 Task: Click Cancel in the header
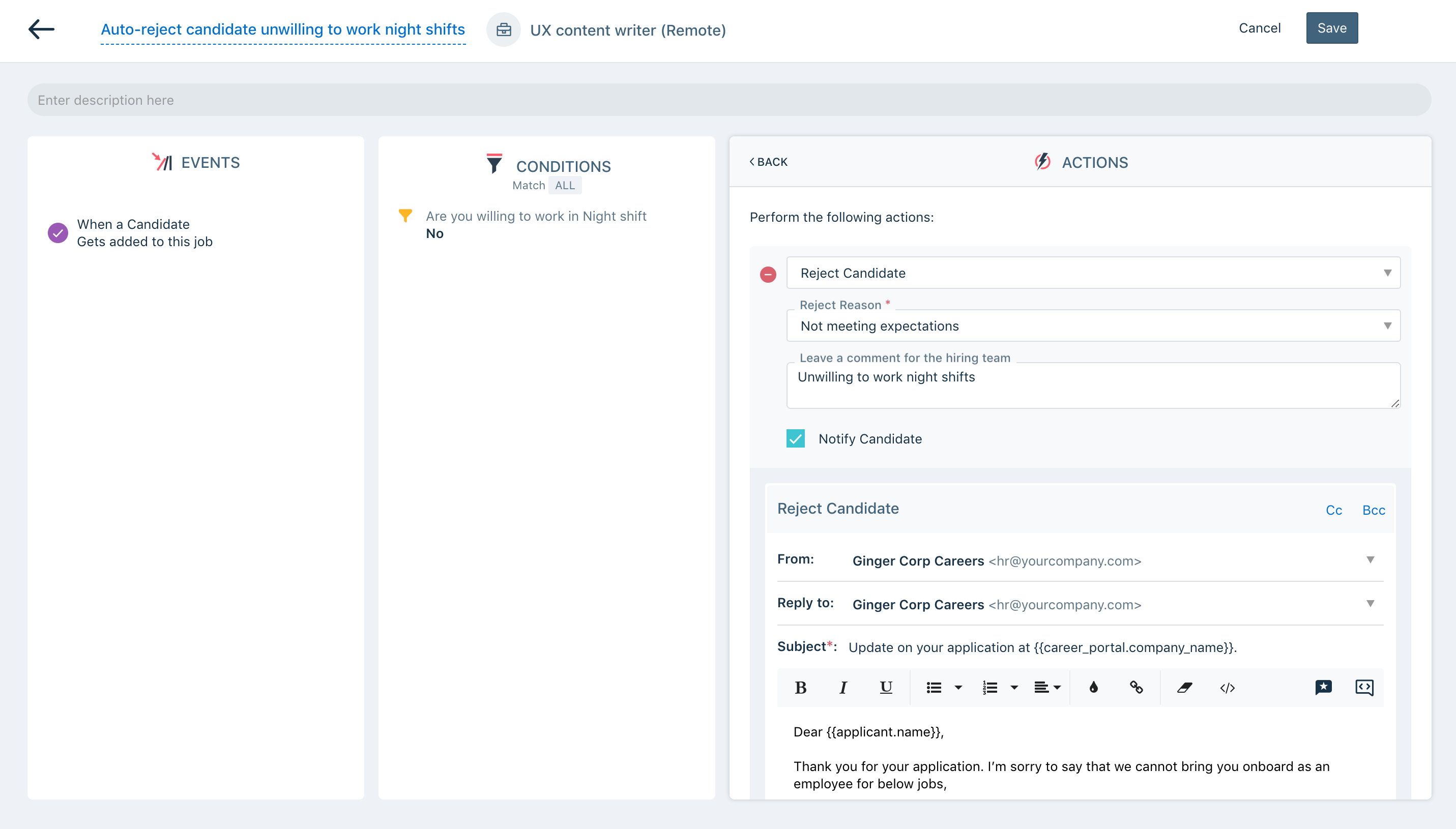click(1260, 28)
